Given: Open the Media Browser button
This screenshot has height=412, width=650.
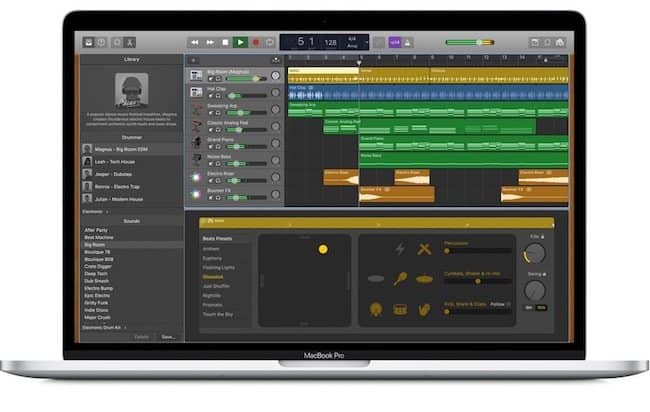Looking at the screenshot, I should tap(560, 42).
